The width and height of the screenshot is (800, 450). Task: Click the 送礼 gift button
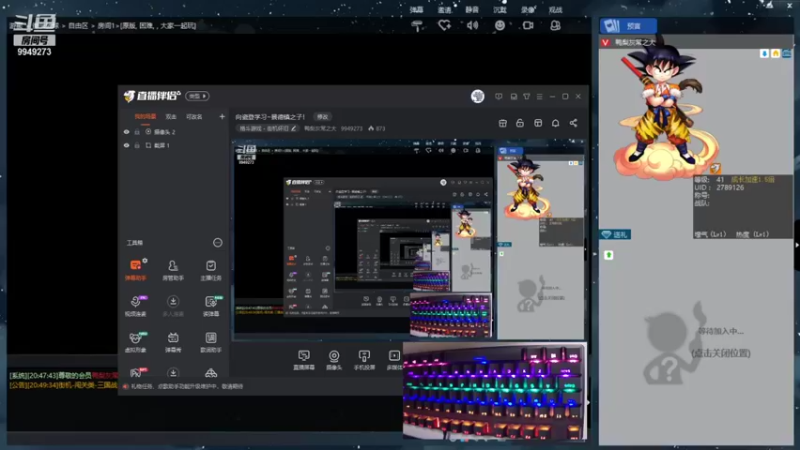615,235
